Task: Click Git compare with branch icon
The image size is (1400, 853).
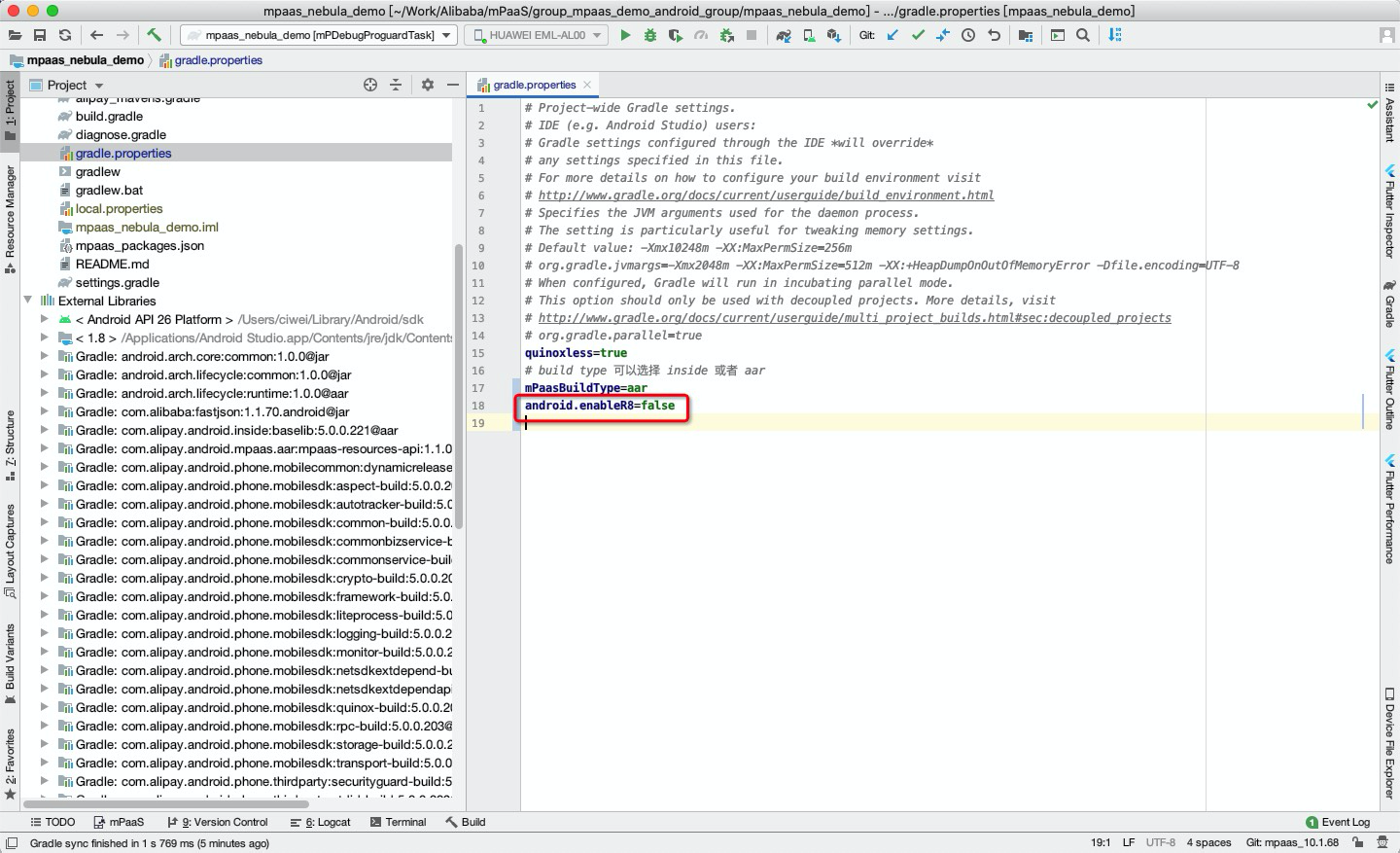Action: 943,35
